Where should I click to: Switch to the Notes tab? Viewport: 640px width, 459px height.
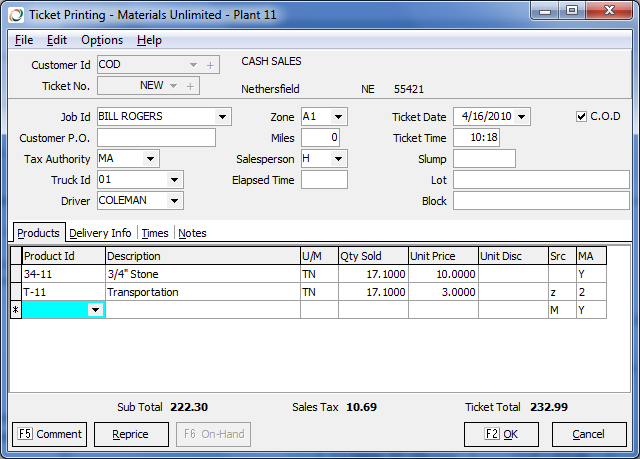click(192, 233)
